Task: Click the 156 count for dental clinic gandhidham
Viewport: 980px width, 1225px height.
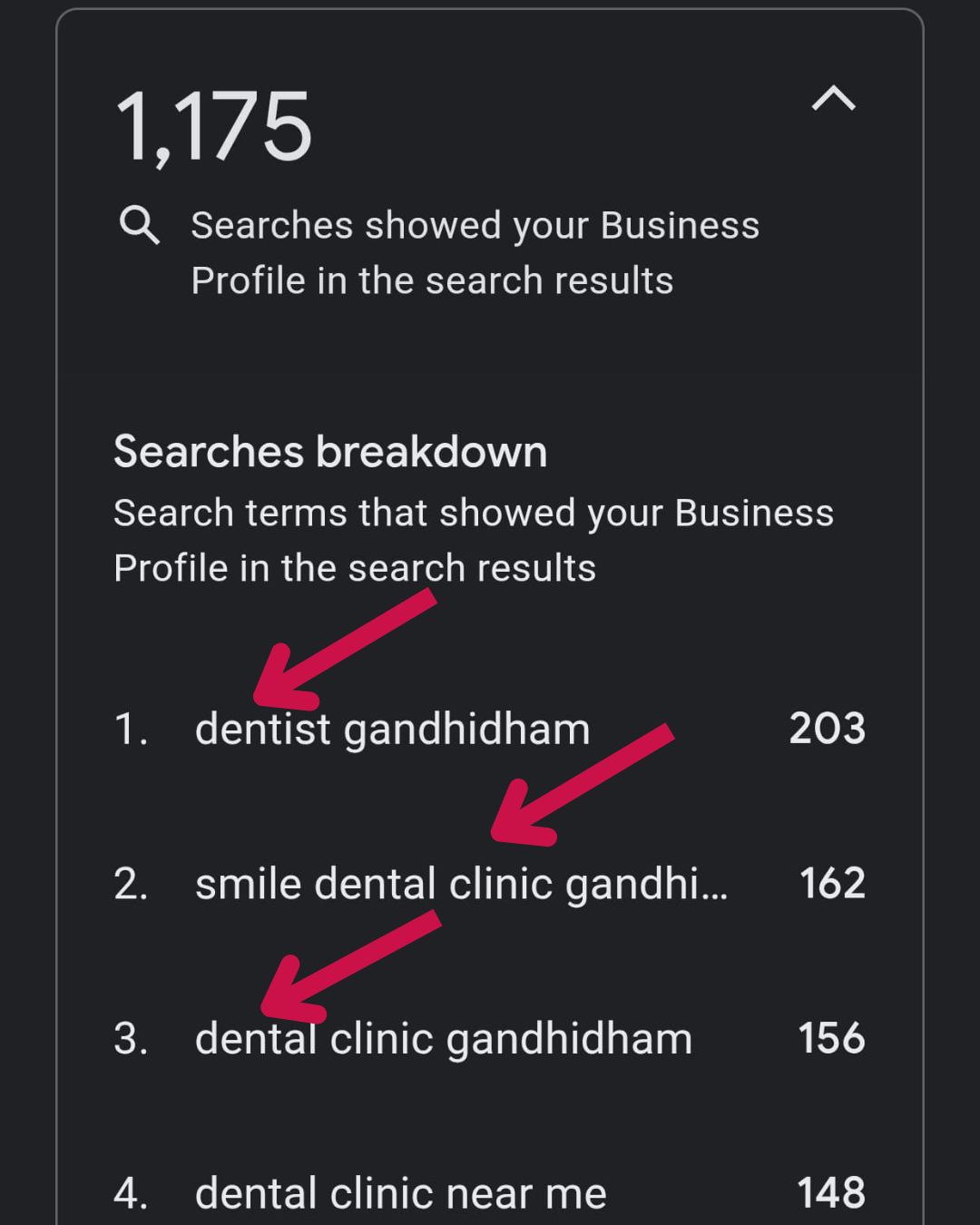Action: point(831,1039)
